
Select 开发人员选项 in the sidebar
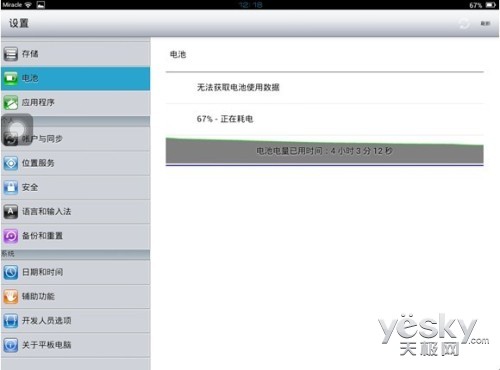(x=75, y=321)
